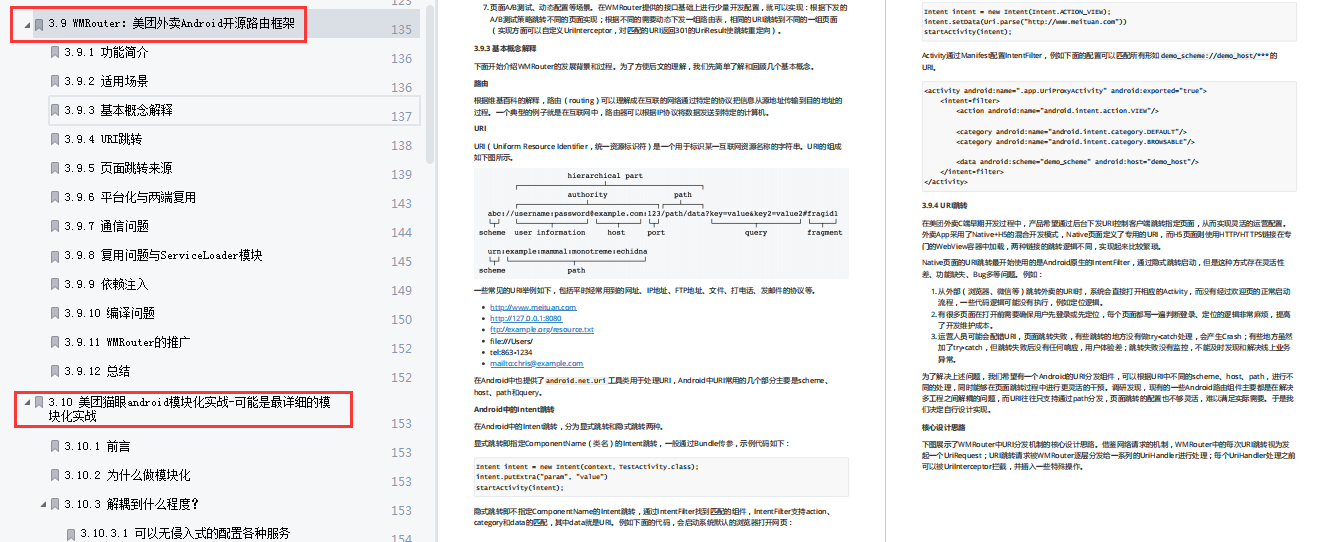1319x542 pixels.
Task: Click the bookmarks panel vertical scrollbar
Action: click(431, 83)
